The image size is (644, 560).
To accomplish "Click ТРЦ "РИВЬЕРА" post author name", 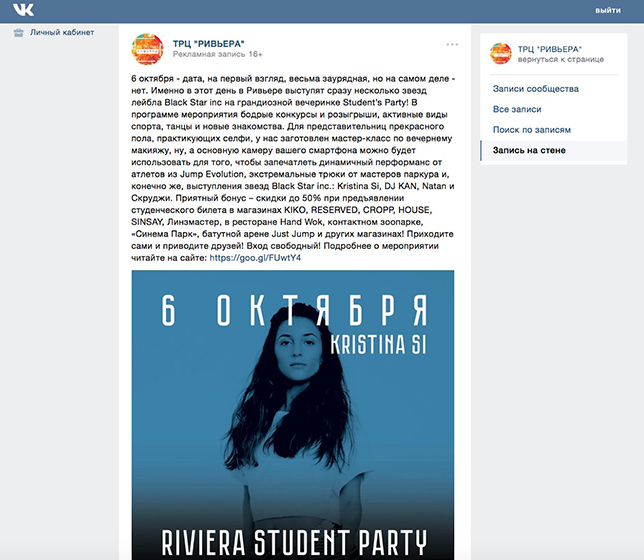I will click(x=209, y=44).
